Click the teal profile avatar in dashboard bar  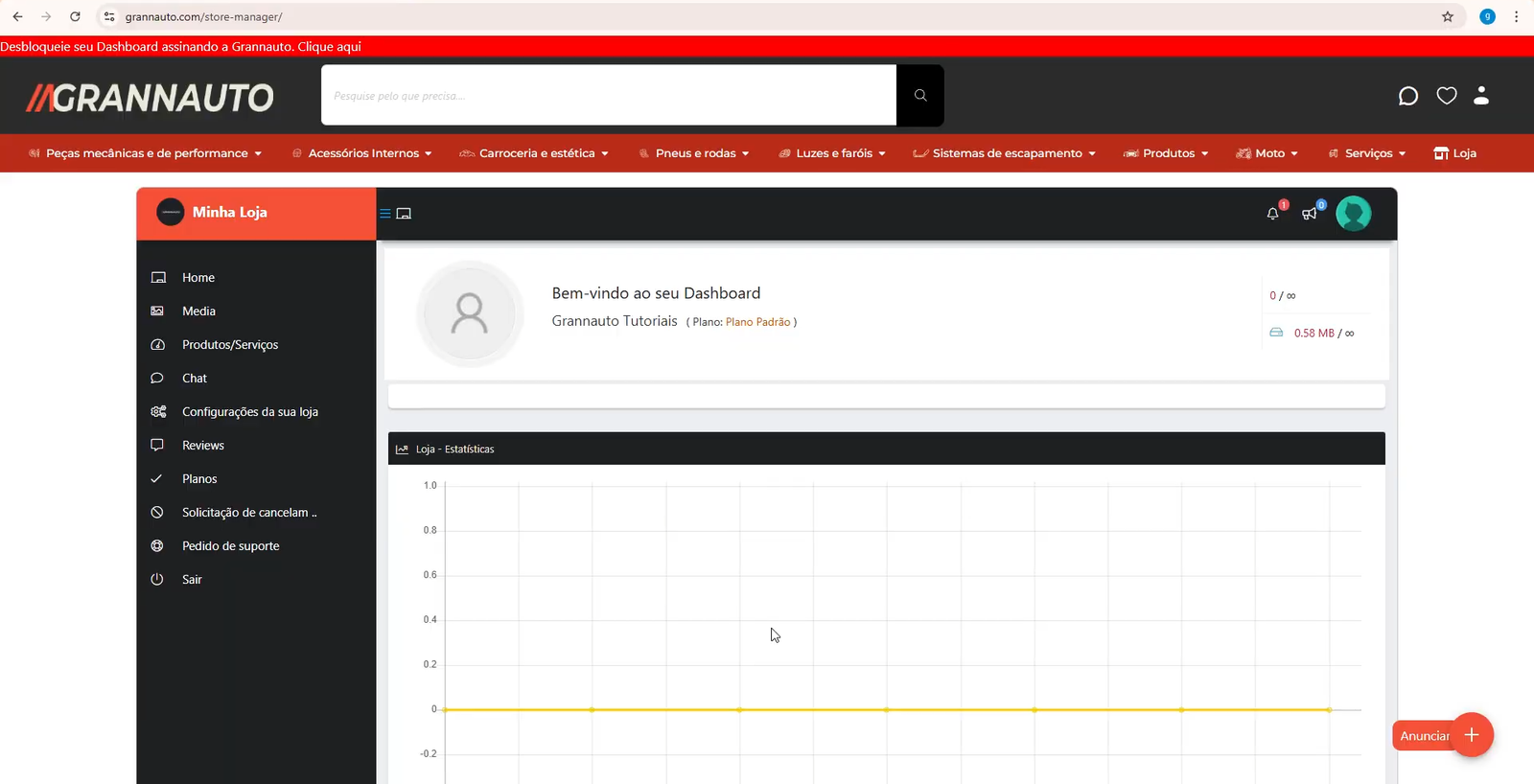coord(1354,214)
